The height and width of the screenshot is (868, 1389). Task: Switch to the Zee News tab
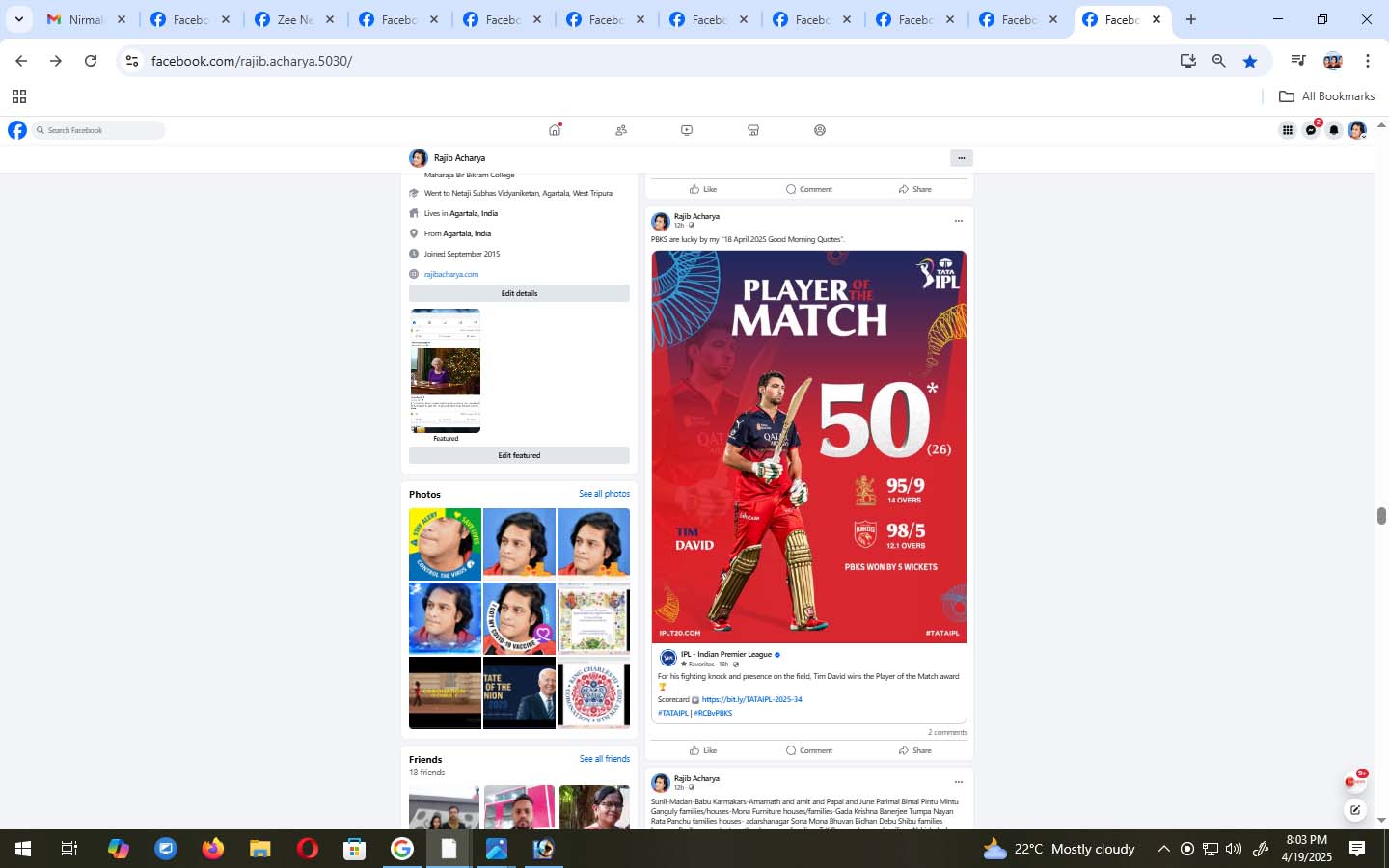(x=293, y=19)
